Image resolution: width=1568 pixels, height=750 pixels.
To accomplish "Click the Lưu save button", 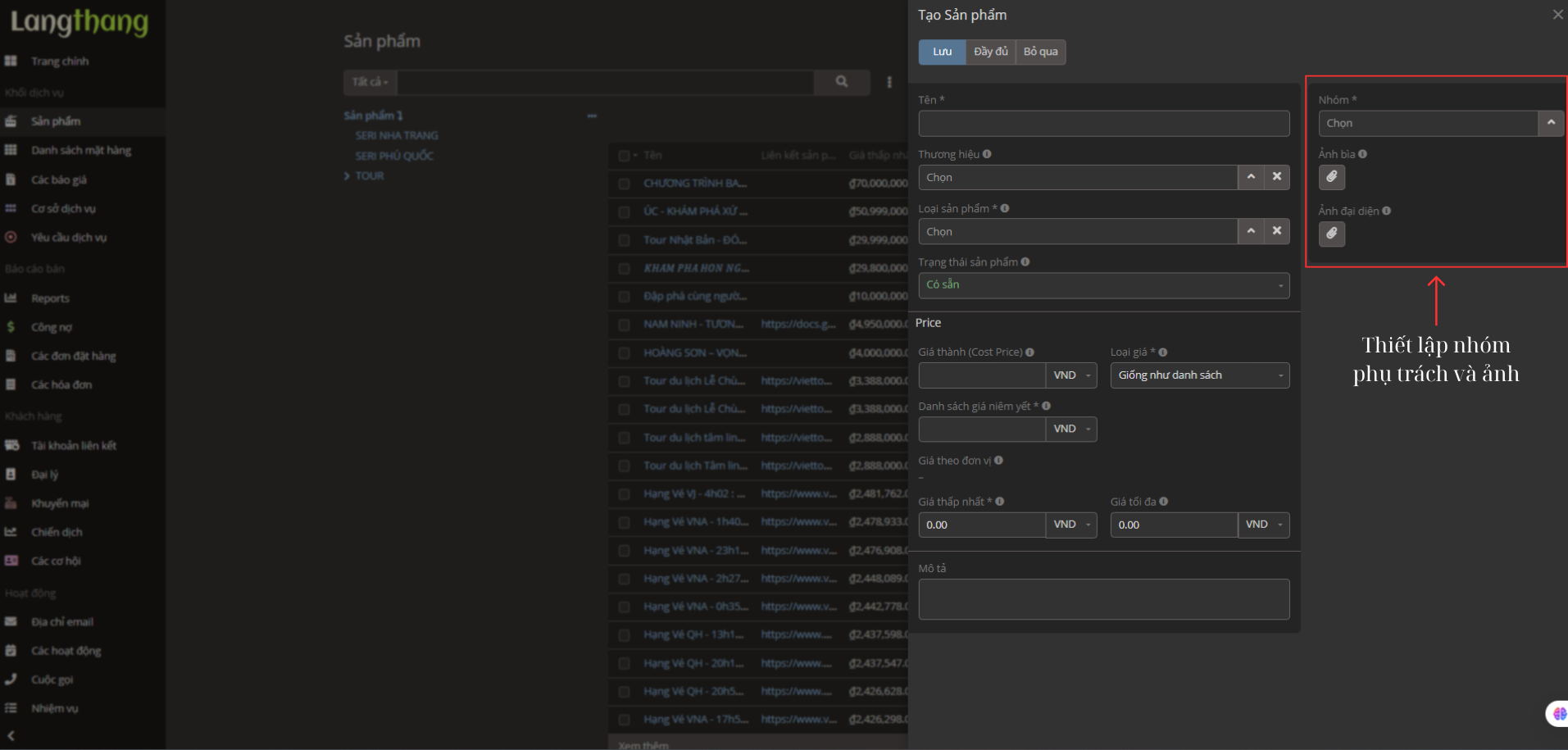I will point(942,52).
